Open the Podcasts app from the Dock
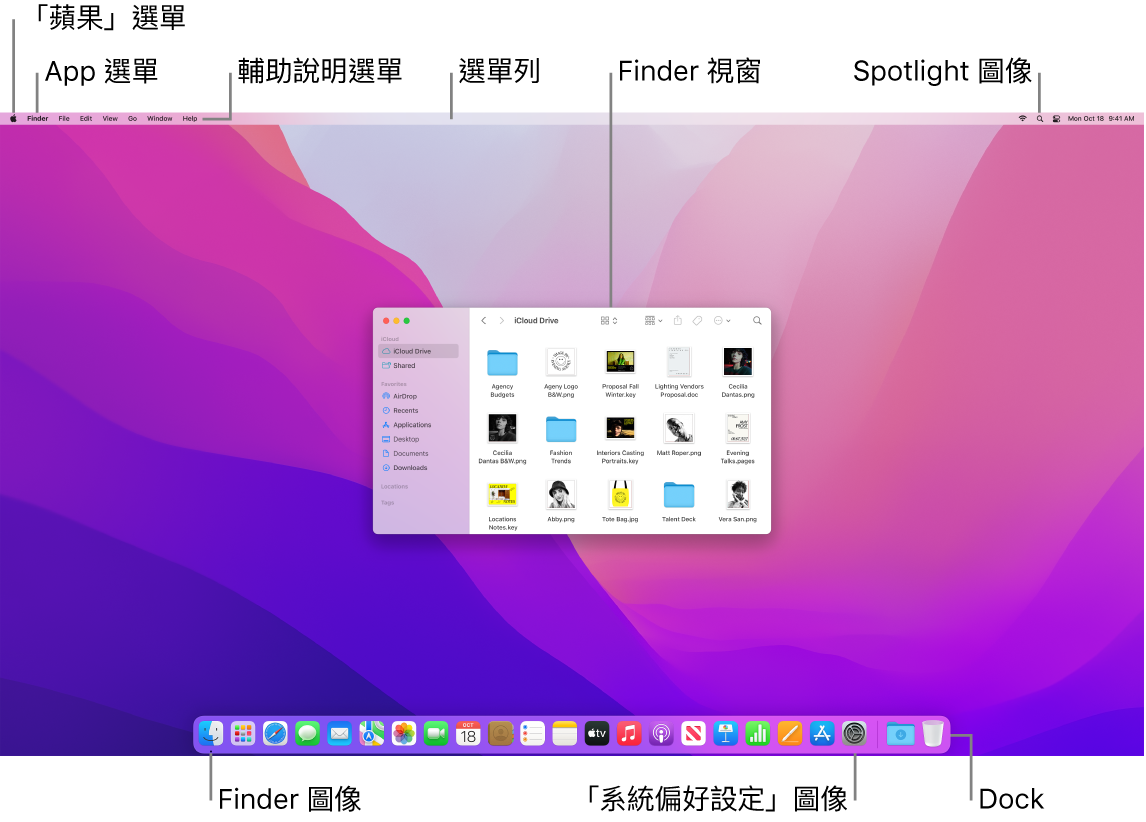This screenshot has width=1146, height=822. pyautogui.click(x=661, y=733)
